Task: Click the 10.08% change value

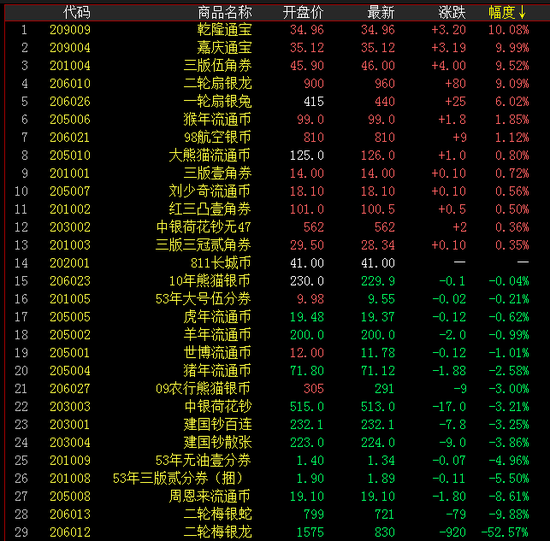Action: coord(509,30)
